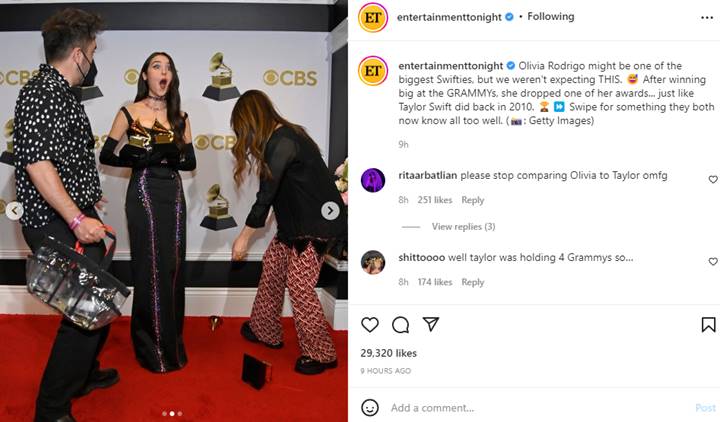The width and height of the screenshot is (720, 422).
Task: Reply to shittoooo's comment
Action: (472, 282)
